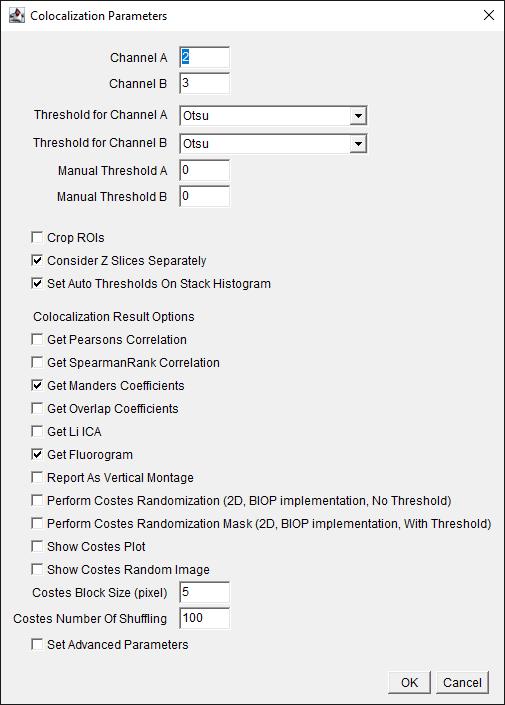The height and width of the screenshot is (705, 505).
Task: Confirm settings with the OK button
Action: [409, 682]
